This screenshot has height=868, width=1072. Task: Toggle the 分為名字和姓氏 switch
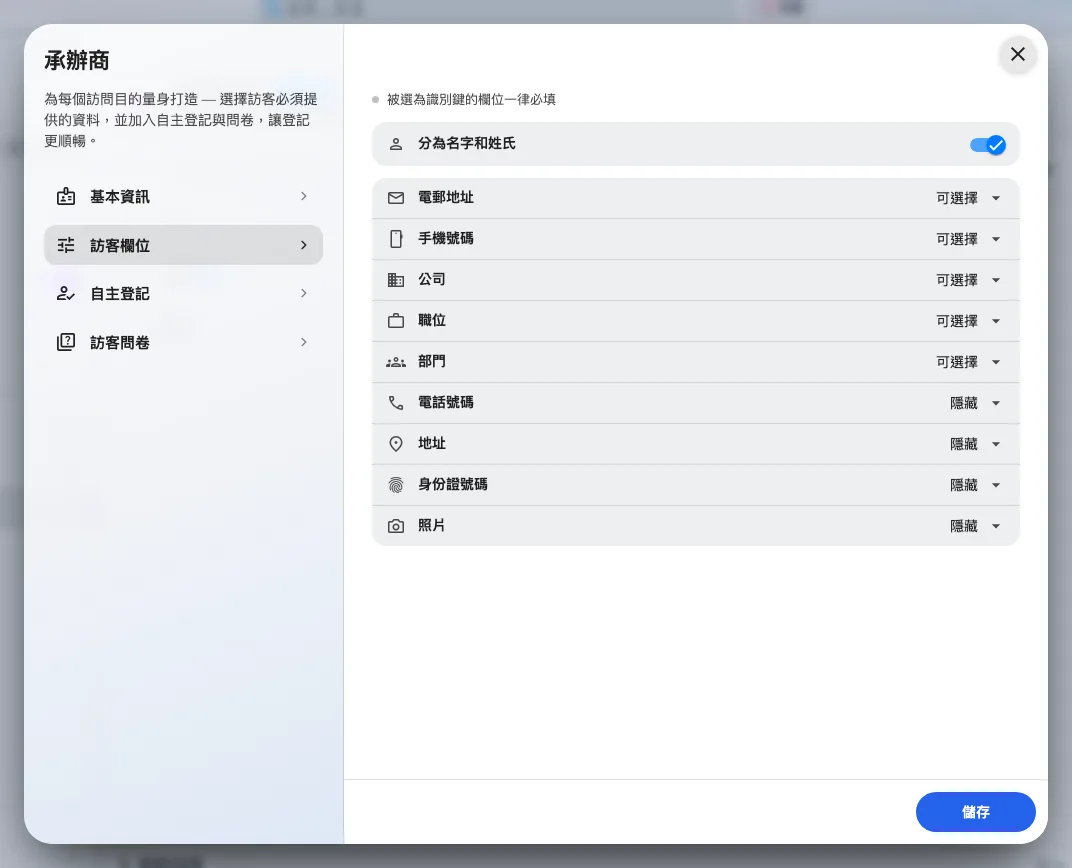tap(988, 145)
